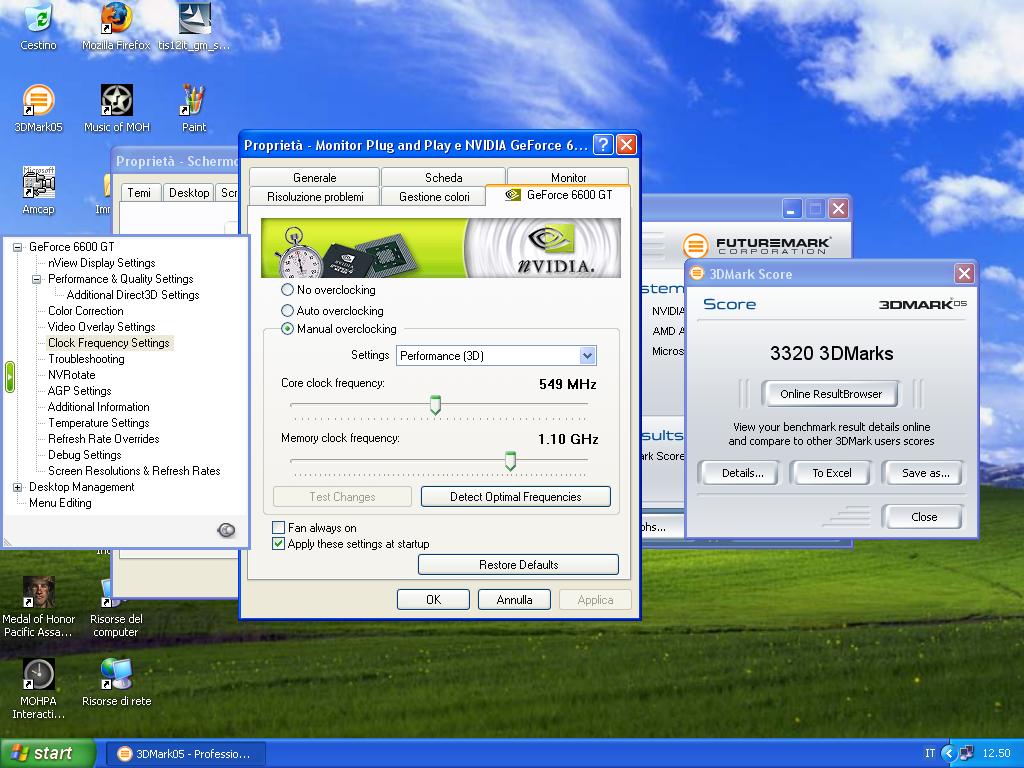Viewport: 1024px width, 768px height.
Task: Open the tis12it_gm_s desktop file
Action: (194, 26)
